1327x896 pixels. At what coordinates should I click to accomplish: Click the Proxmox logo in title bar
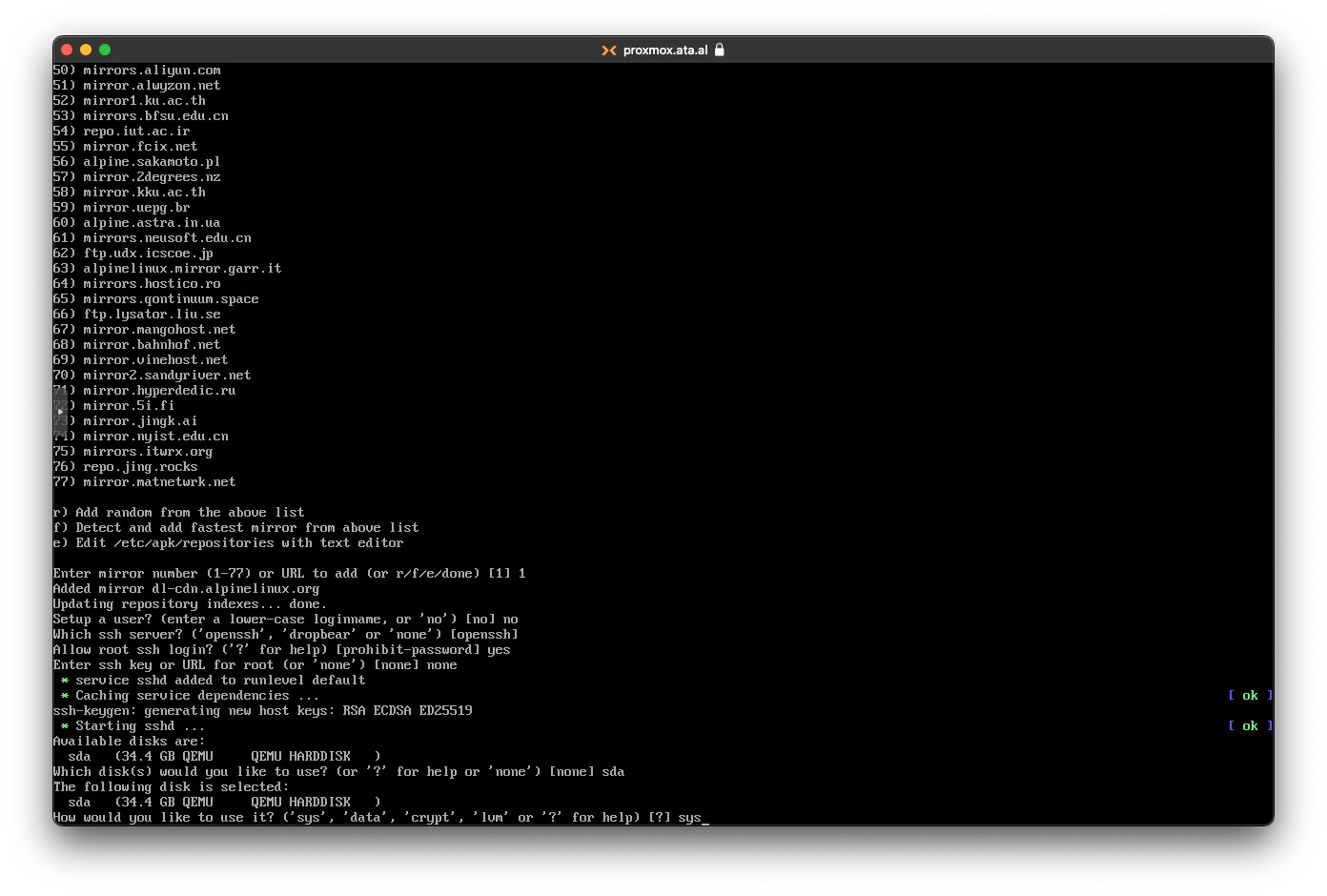coord(608,51)
